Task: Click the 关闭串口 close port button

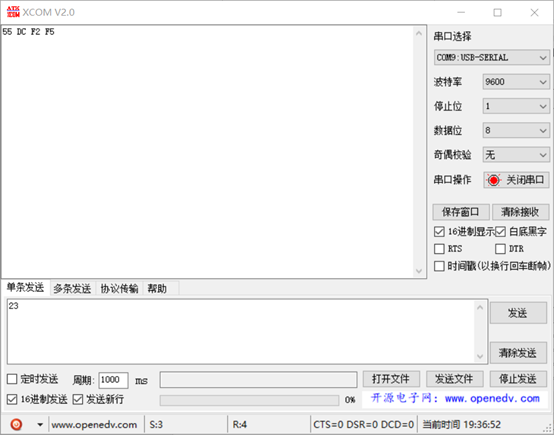Action: click(x=516, y=180)
